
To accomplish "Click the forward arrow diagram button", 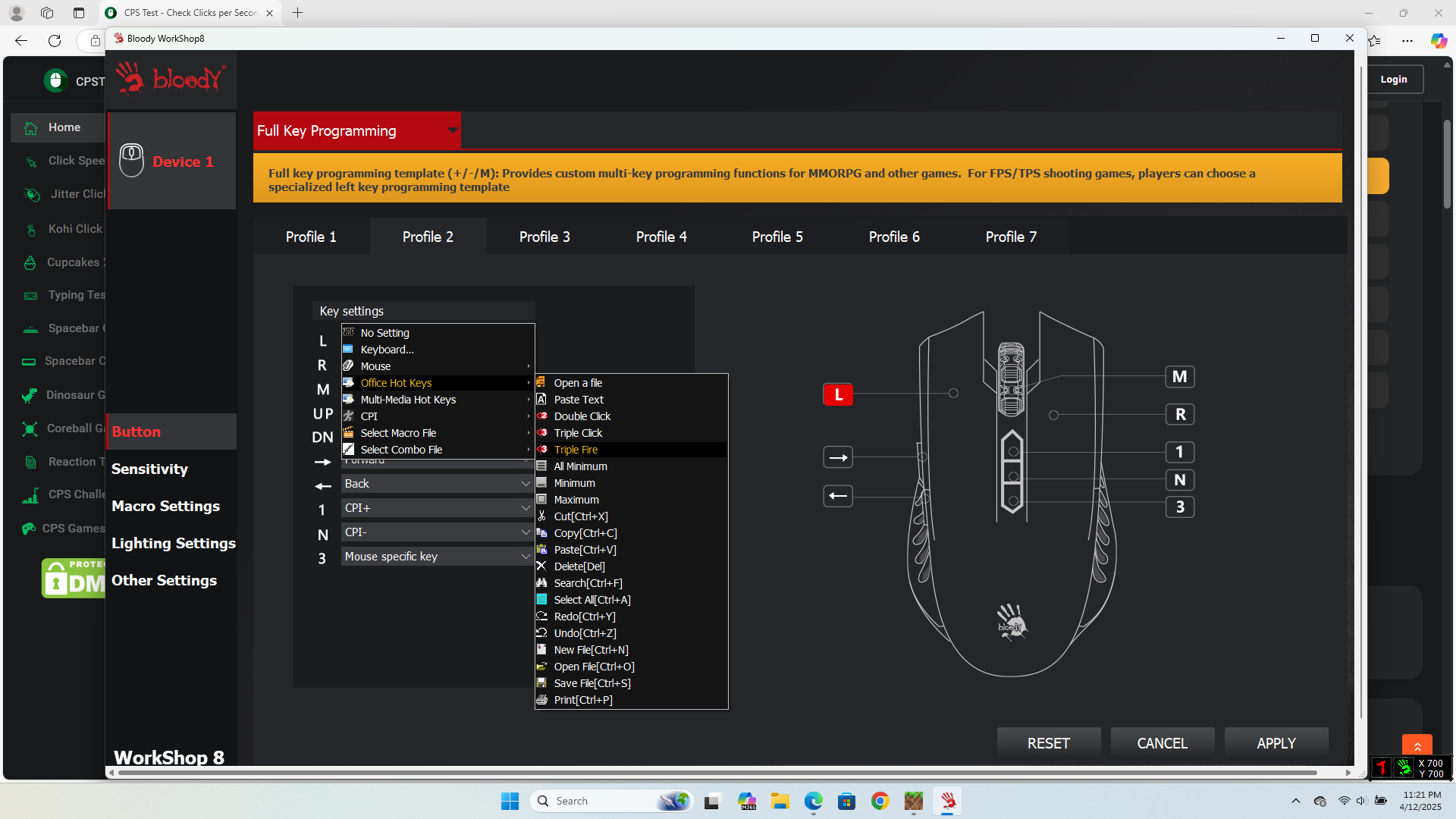I will click(x=838, y=457).
